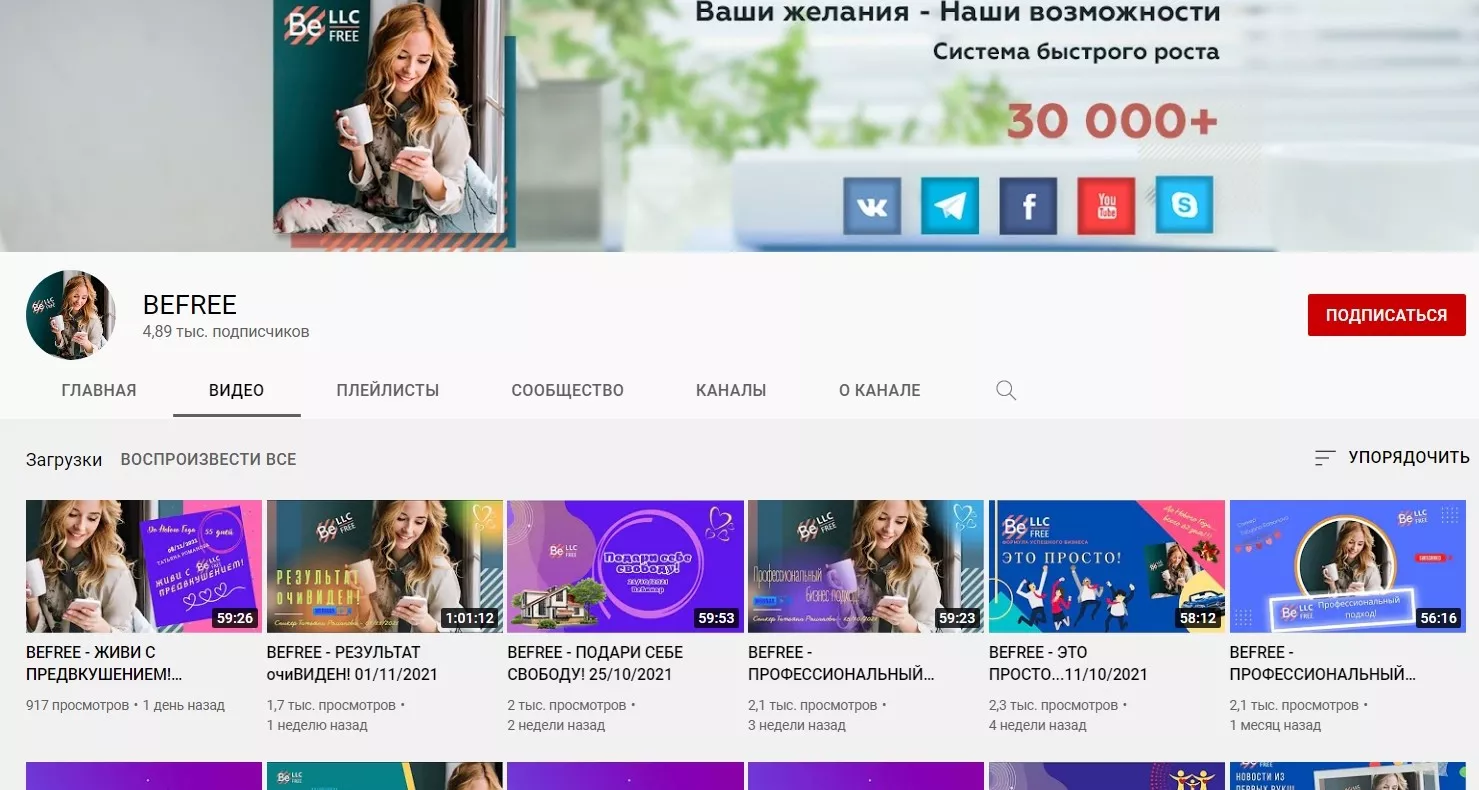Click the title ПОДАРИ СЕБЕ СВОБОДУ! 25/10/2021
This screenshot has width=1479, height=790.
click(x=595, y=663)
